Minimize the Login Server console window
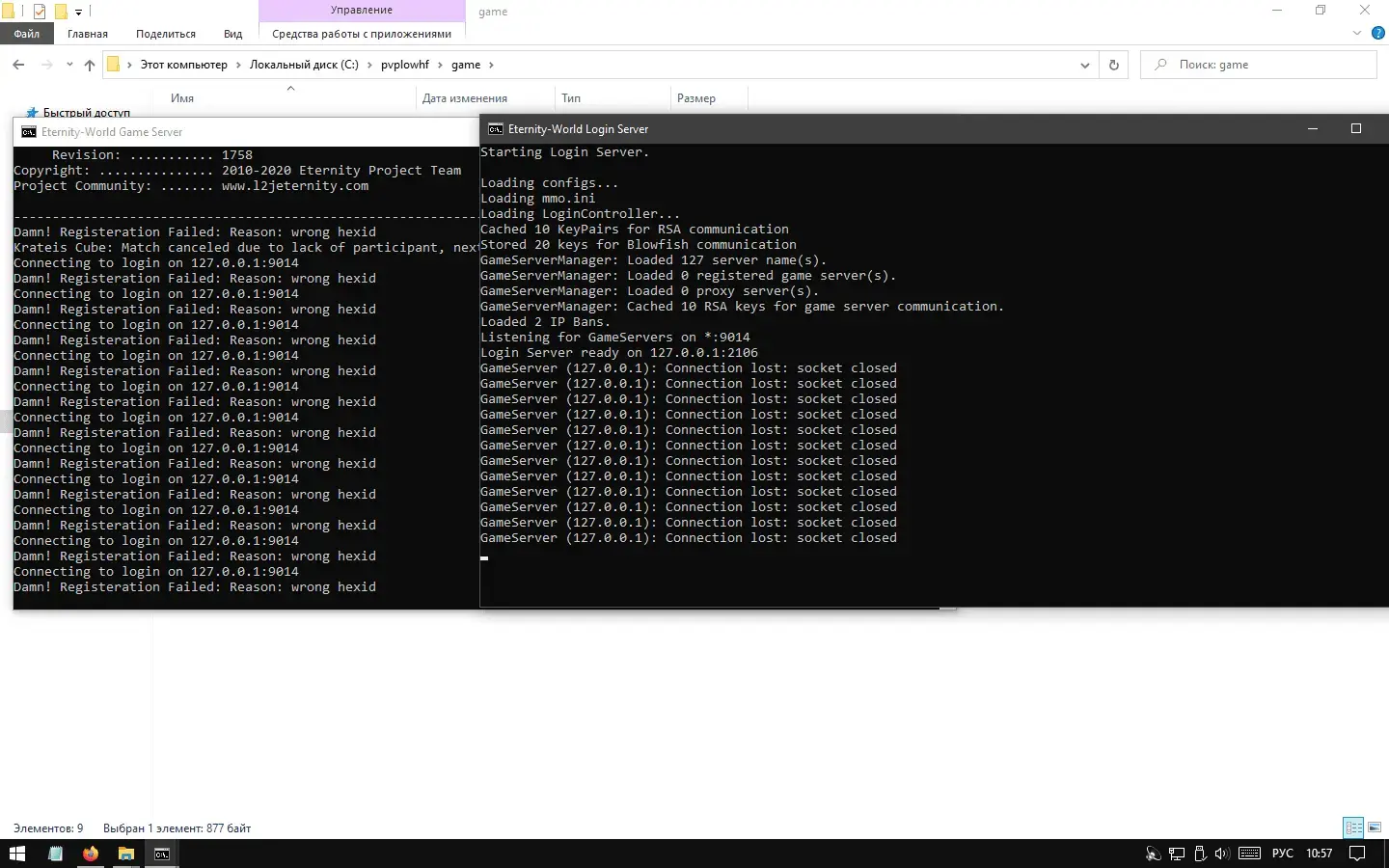 click(x=1312, y=129)
